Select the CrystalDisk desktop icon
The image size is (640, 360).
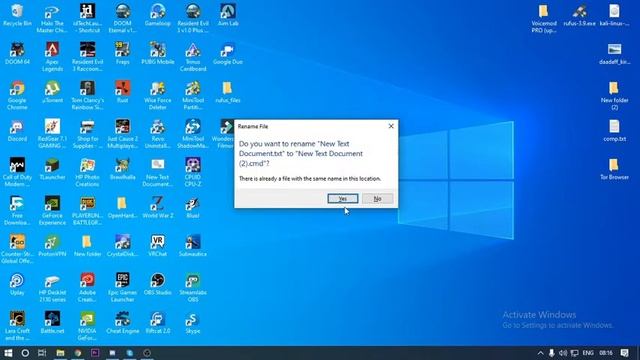(122, 246)
